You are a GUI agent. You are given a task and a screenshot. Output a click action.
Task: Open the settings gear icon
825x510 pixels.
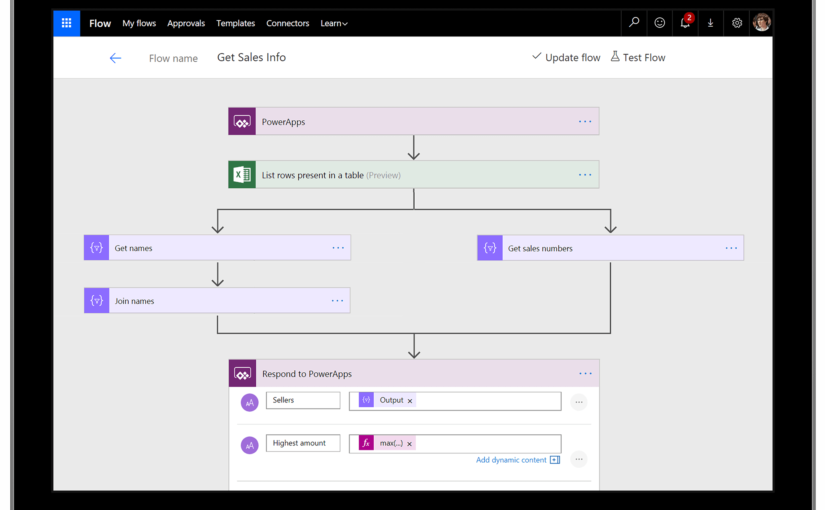[x=737, y=23]
